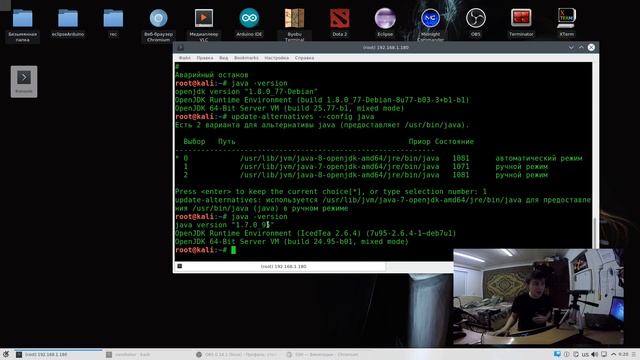Viewport: 640px width, 360px height.
Task: Click the clipboard icon in system tray
Action: tap(576, 354)
